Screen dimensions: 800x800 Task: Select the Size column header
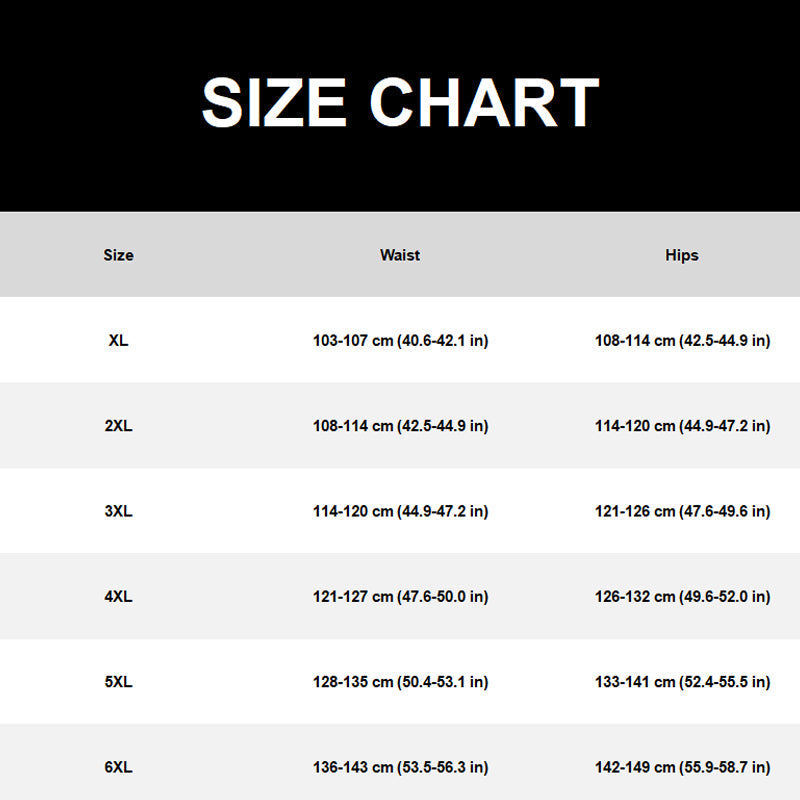click(118, 255)
